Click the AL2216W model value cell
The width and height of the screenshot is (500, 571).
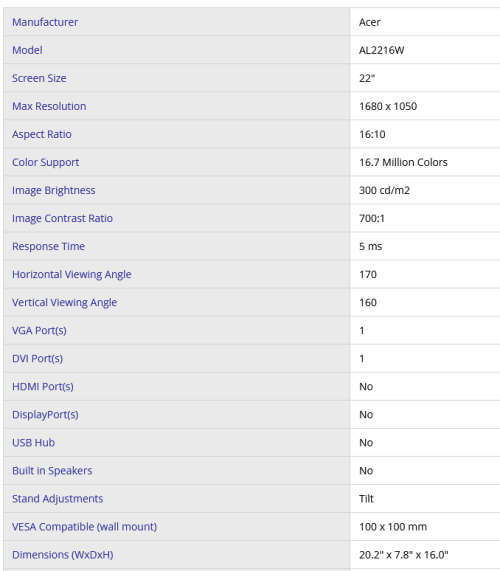coord(425,50)
